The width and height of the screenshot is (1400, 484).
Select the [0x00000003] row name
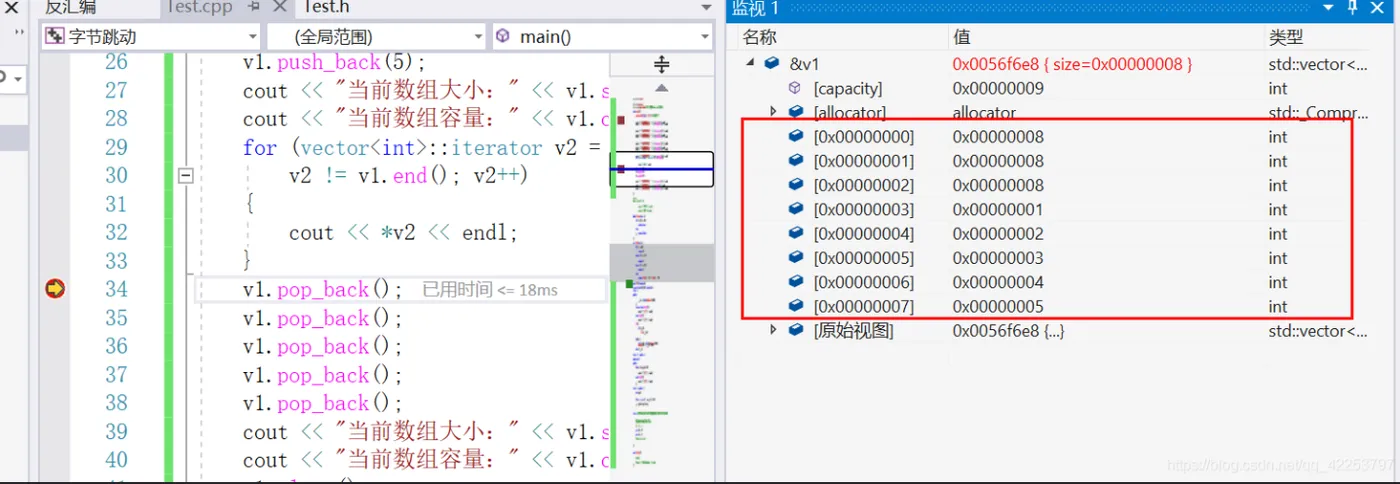[x=863, y=210]
